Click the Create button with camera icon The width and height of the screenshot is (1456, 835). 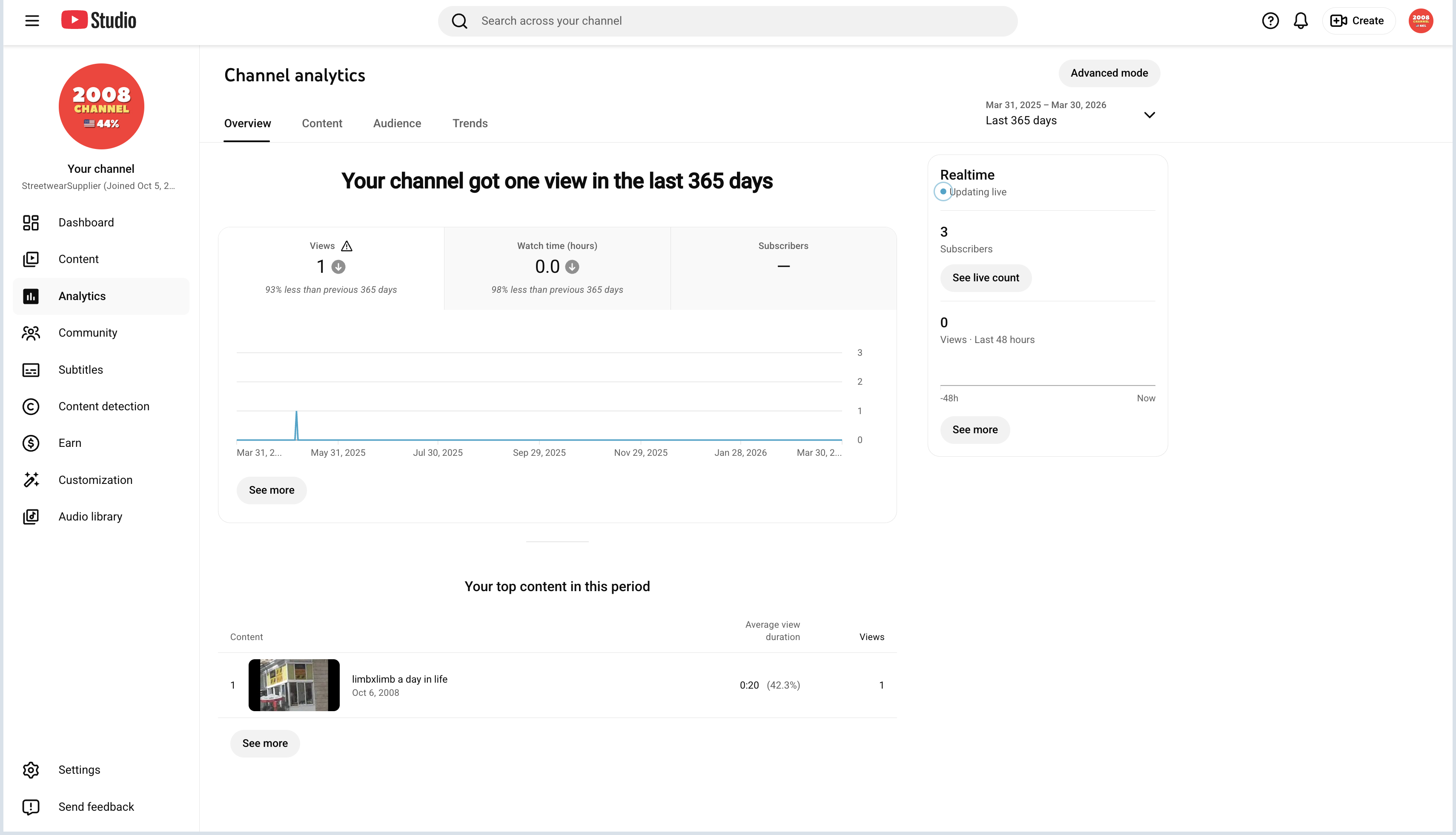click(x=1358, y=21)
